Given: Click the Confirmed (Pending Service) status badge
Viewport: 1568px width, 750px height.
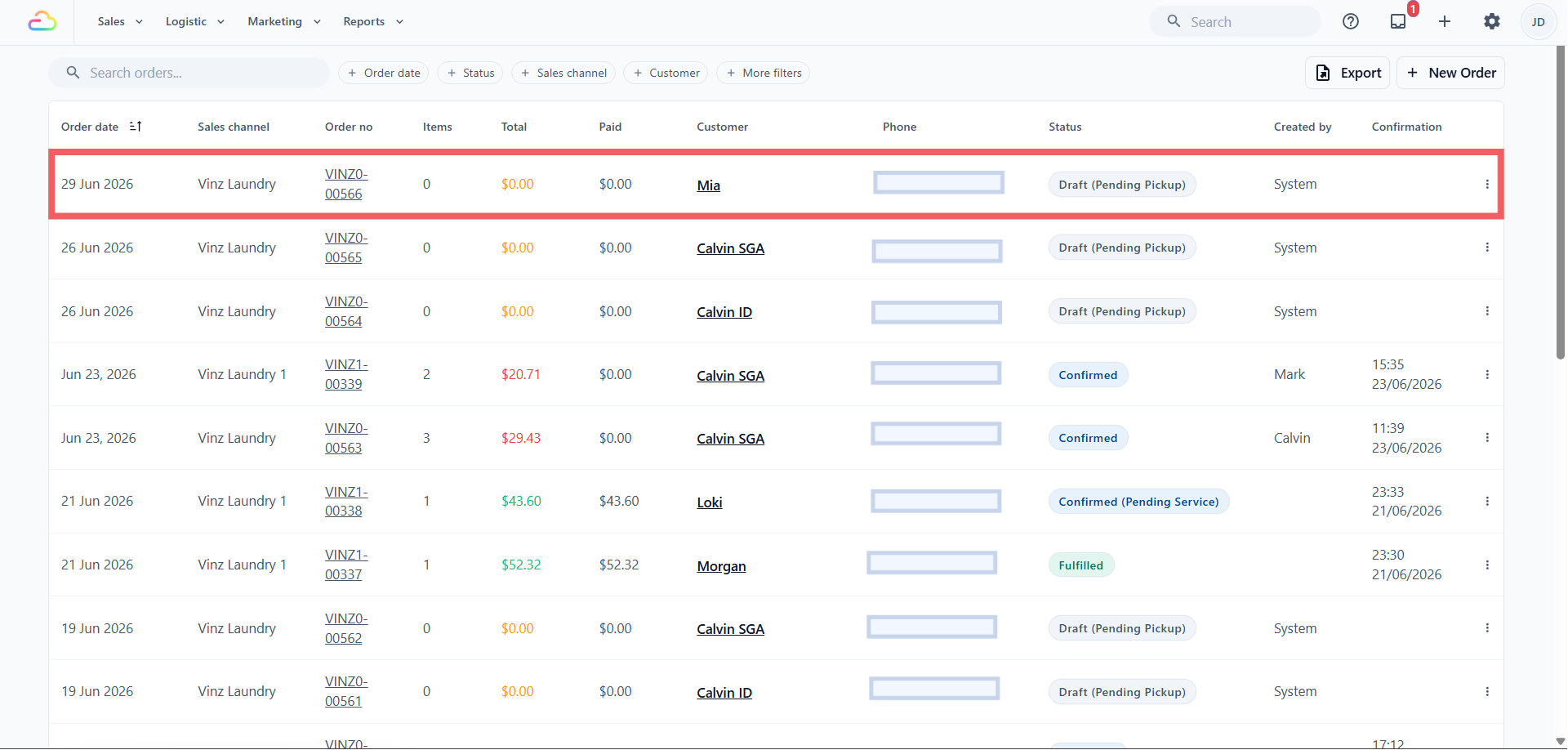Looking at the screenshot, I should pyautogui.click(x=1138, y=502).
